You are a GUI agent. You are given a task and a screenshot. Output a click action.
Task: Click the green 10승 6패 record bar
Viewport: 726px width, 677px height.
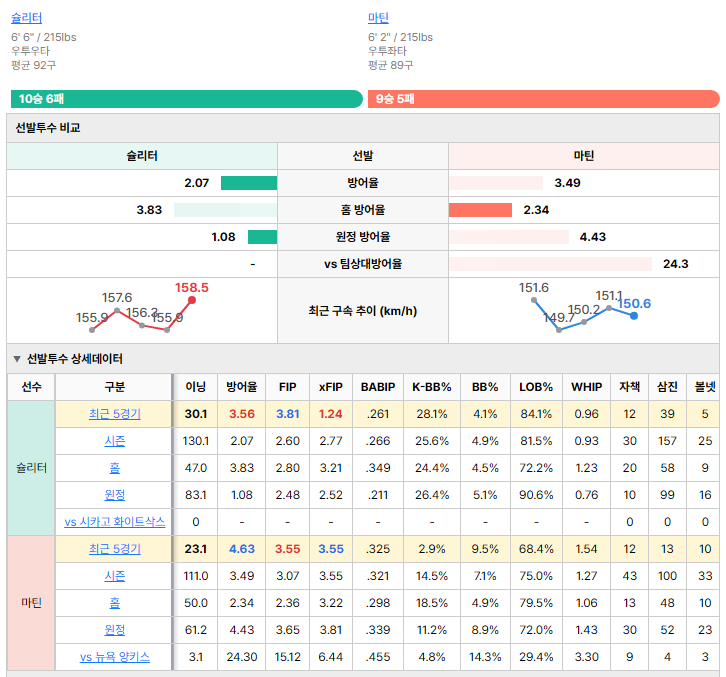tap(187, 99)
